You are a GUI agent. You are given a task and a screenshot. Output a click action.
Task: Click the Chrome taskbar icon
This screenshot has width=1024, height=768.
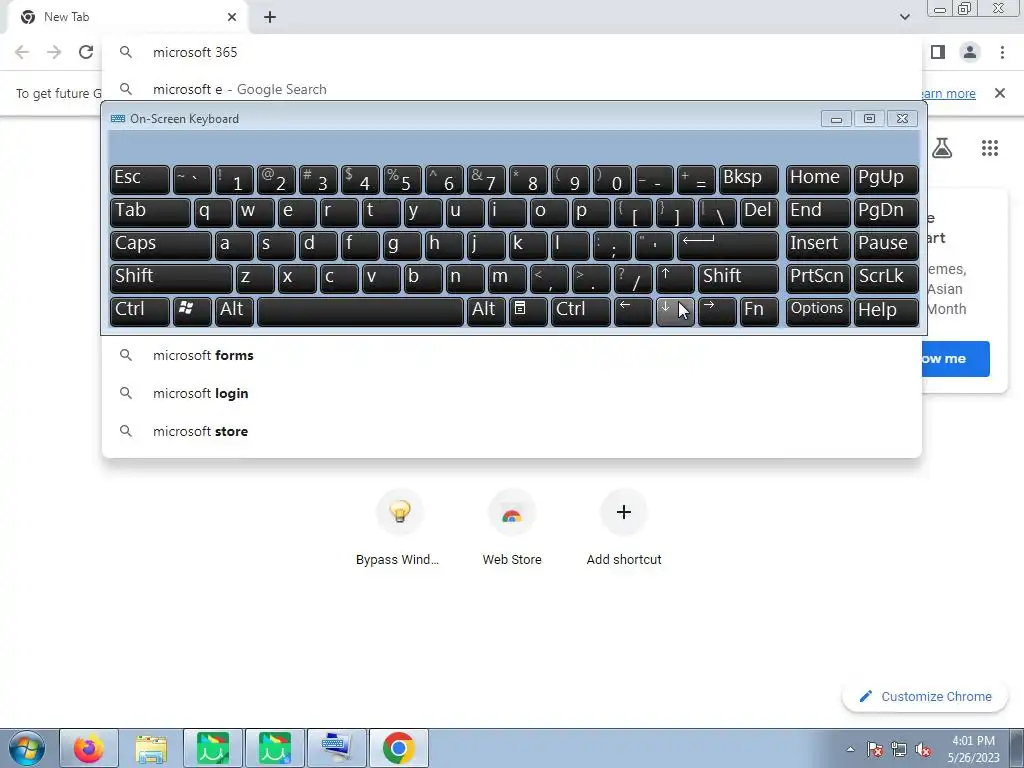tap(399, 748)
